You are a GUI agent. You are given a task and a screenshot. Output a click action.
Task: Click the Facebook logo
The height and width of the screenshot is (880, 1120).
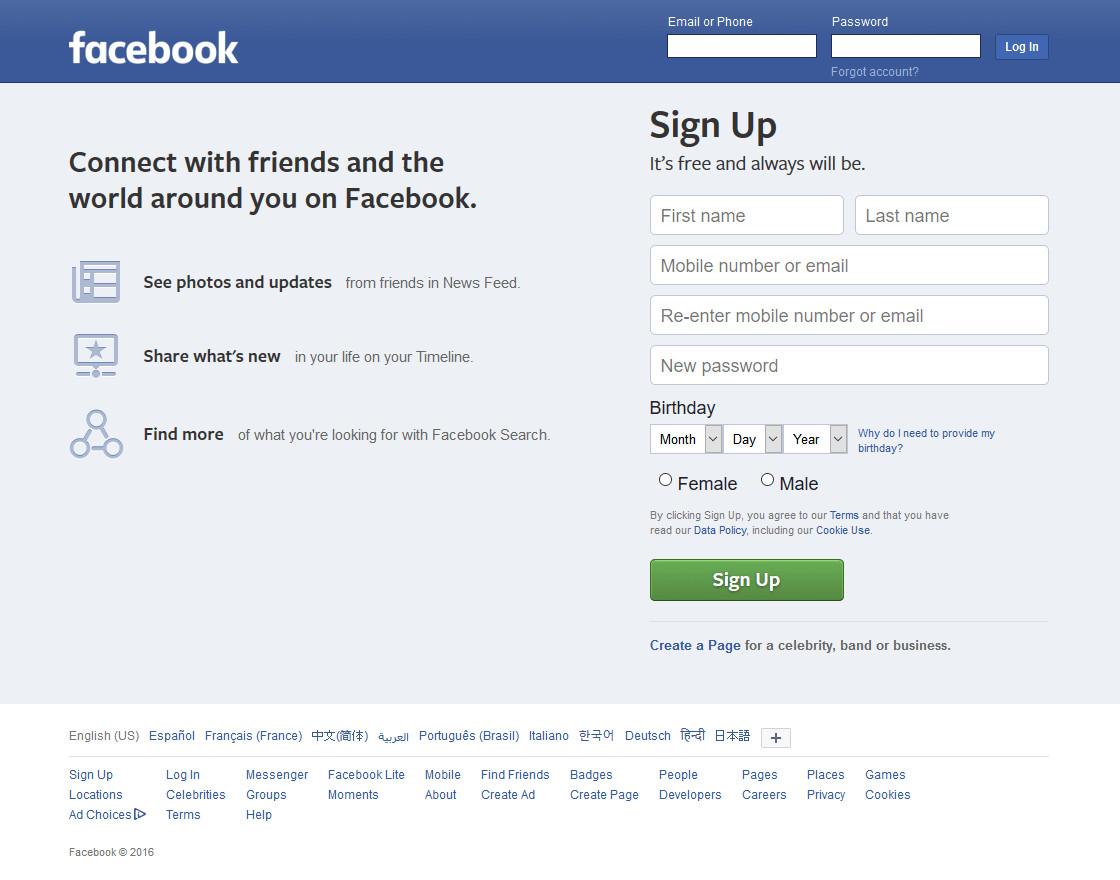pyautogui.click(x=154, y=48)
